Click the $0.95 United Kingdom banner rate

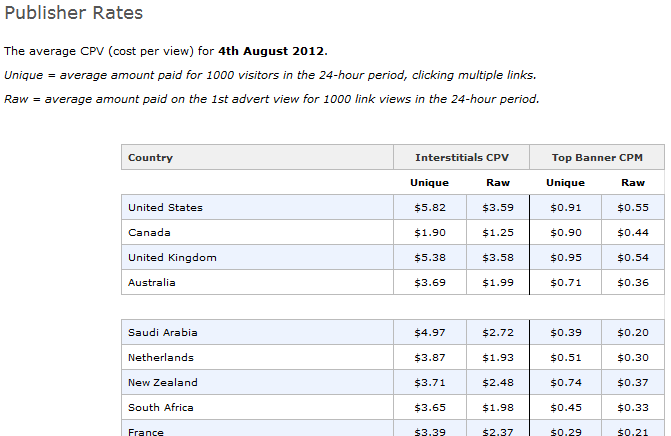pyautogui.click(x=566, y=258)
